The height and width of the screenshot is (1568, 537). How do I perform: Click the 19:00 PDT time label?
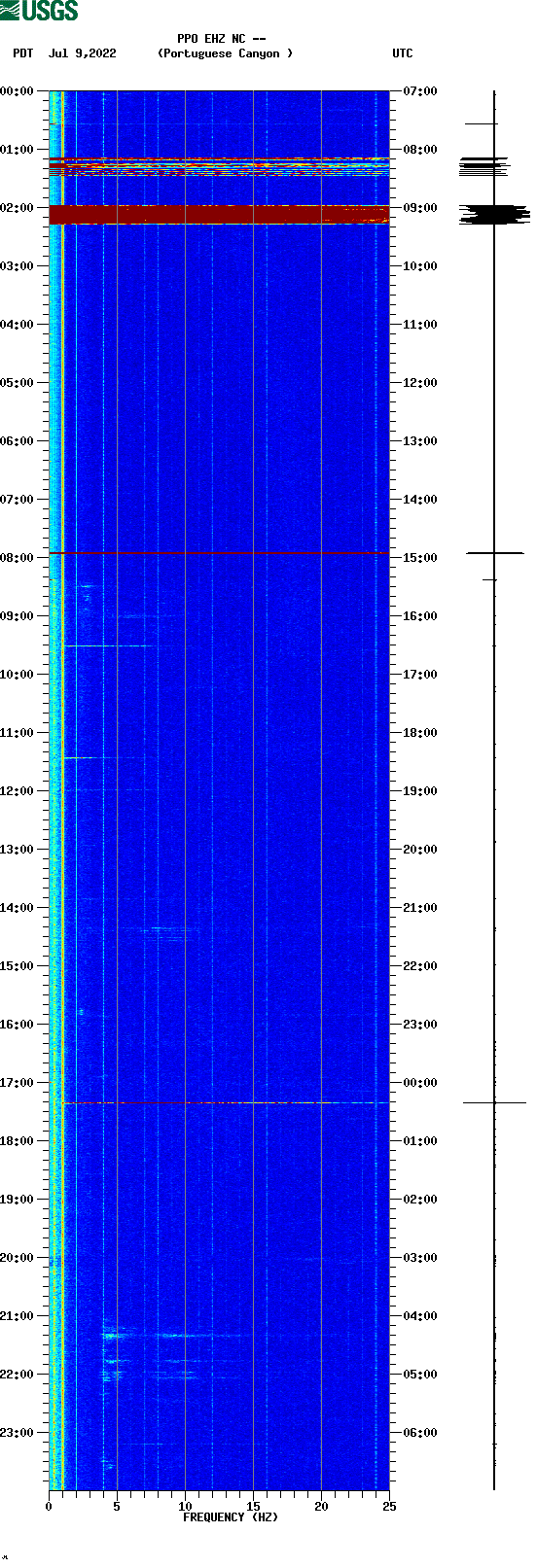click(x=18, y=1200)
